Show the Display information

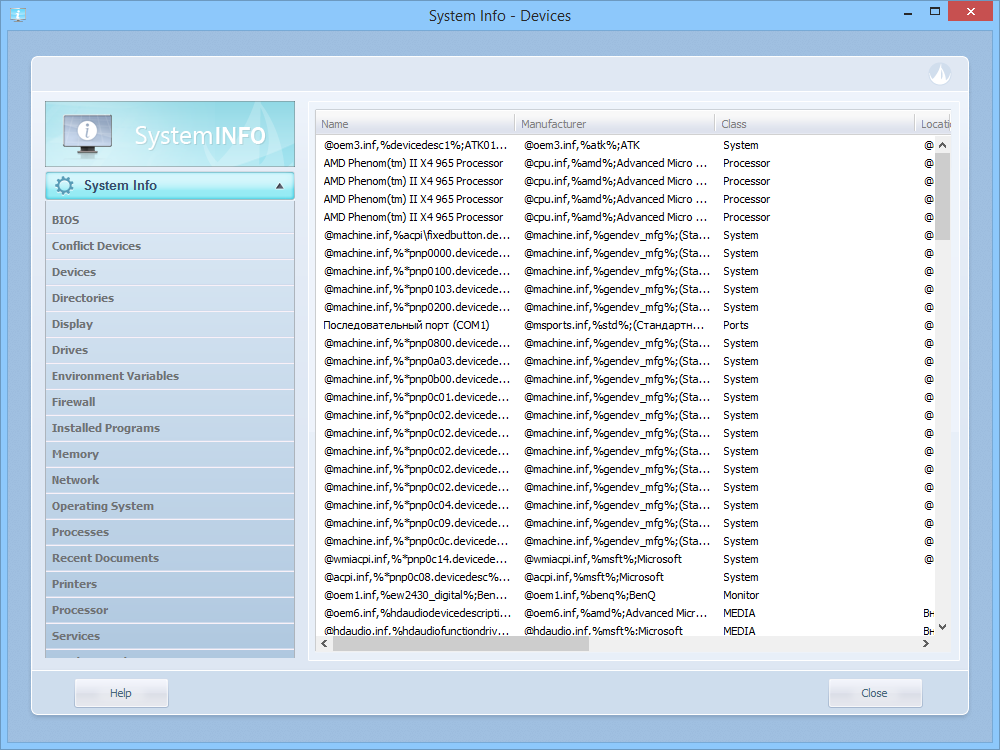tap(170, 324)
